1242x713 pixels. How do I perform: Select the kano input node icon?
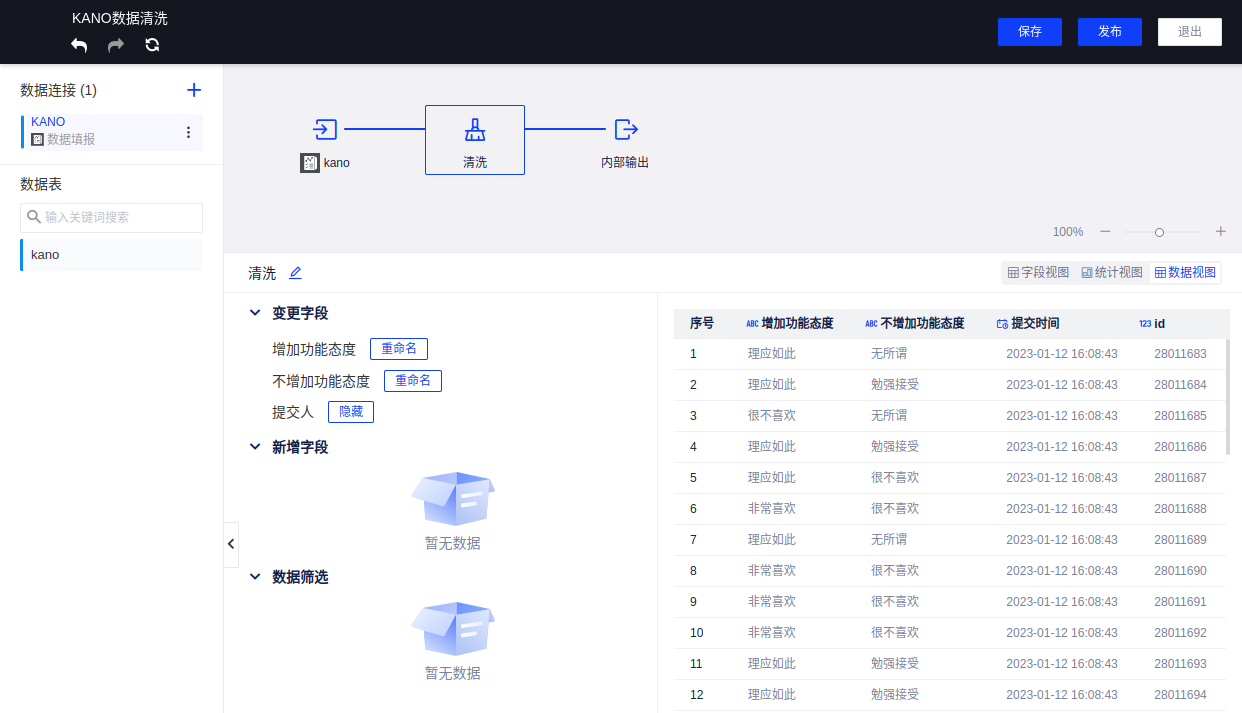[325, 129]
